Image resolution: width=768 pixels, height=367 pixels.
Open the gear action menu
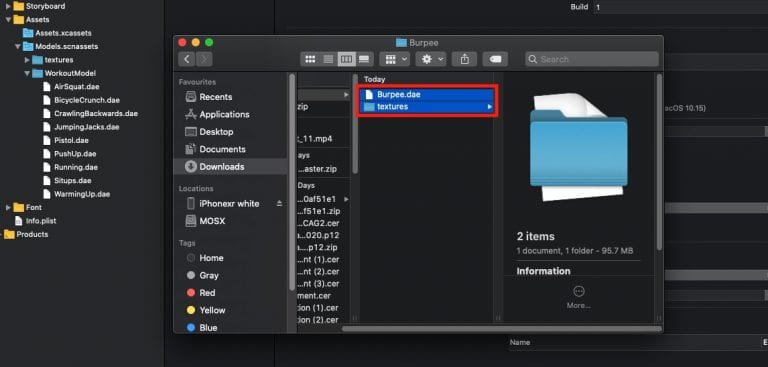coord(431,59)
